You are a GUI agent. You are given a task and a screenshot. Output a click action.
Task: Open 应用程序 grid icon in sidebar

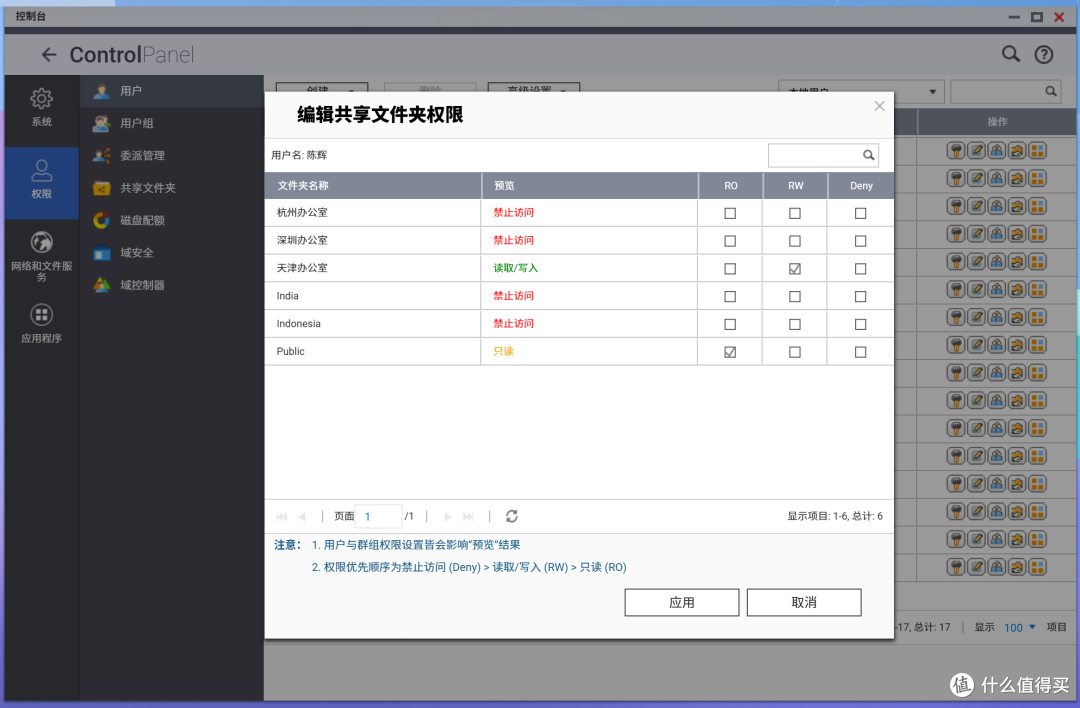click(41, 315)
